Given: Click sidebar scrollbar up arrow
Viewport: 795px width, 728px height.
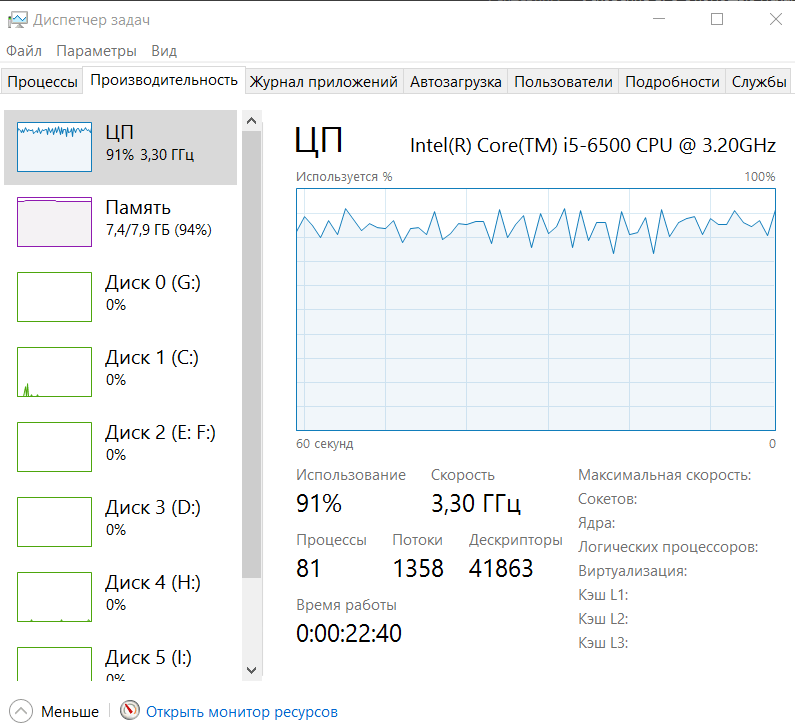Looking at the screenshot, I should [x=251, y=121].
